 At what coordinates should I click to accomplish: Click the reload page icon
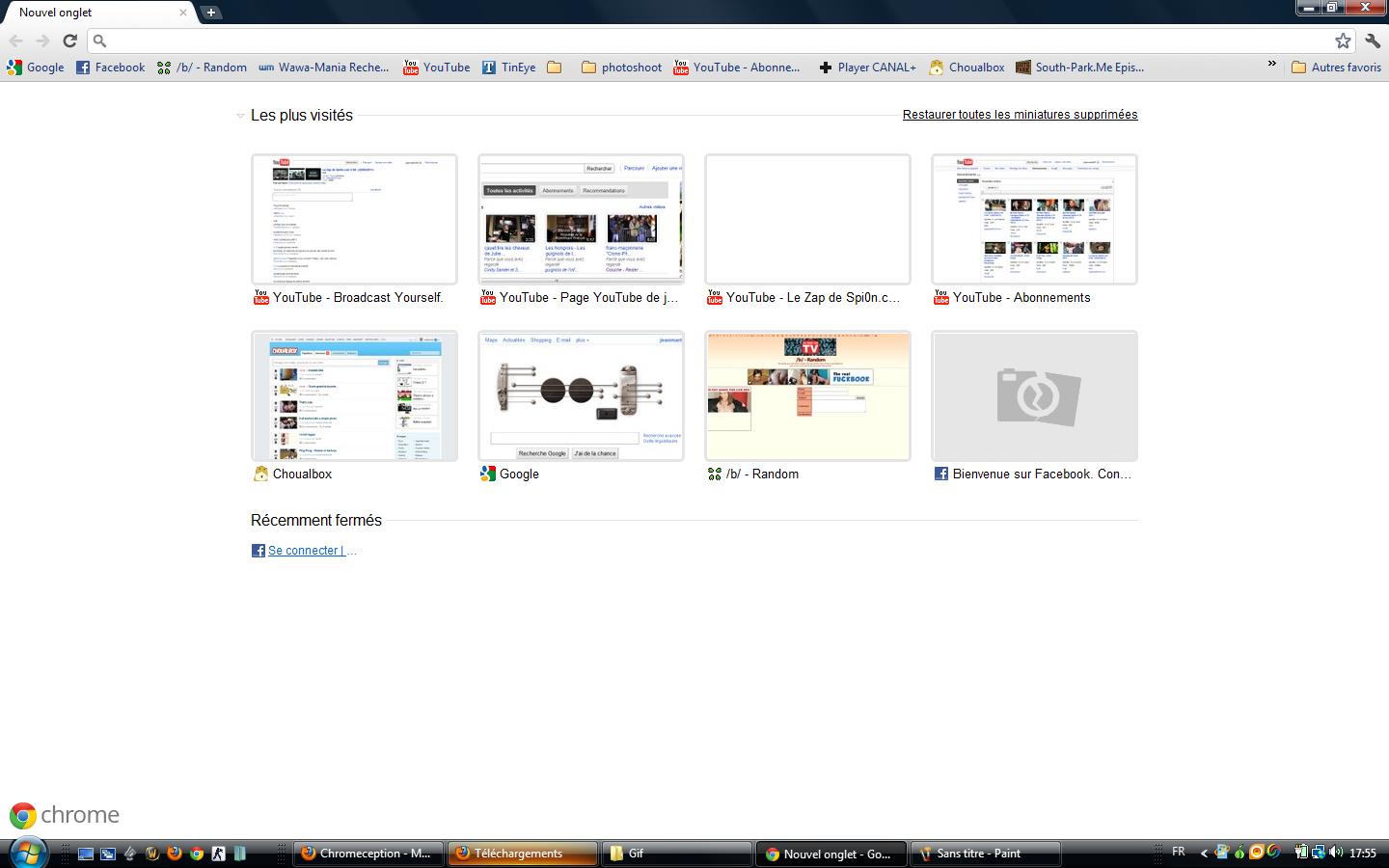coord(69,41)
